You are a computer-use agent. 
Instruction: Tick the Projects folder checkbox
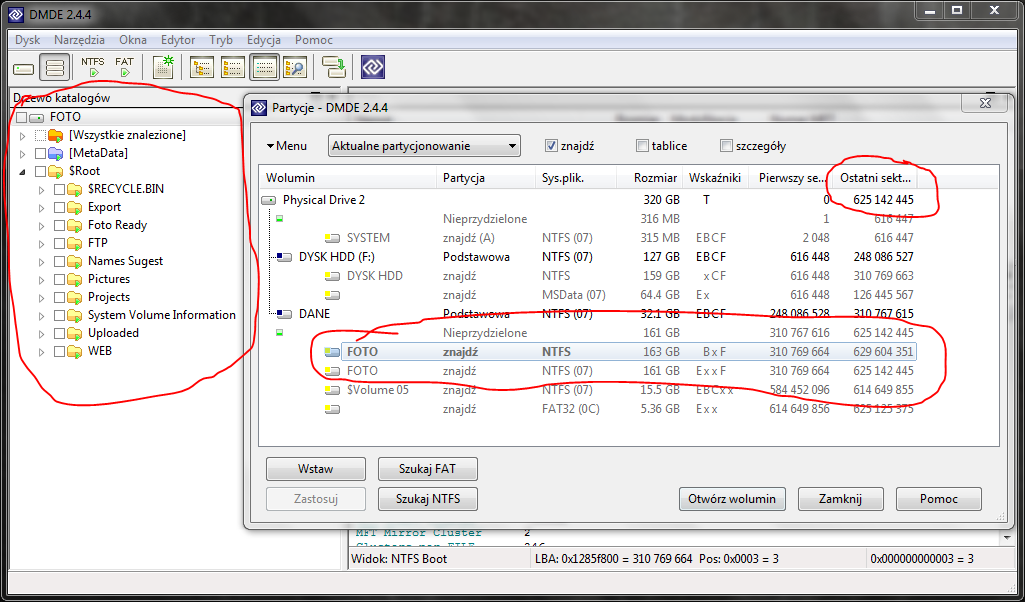tap(59, 297)
